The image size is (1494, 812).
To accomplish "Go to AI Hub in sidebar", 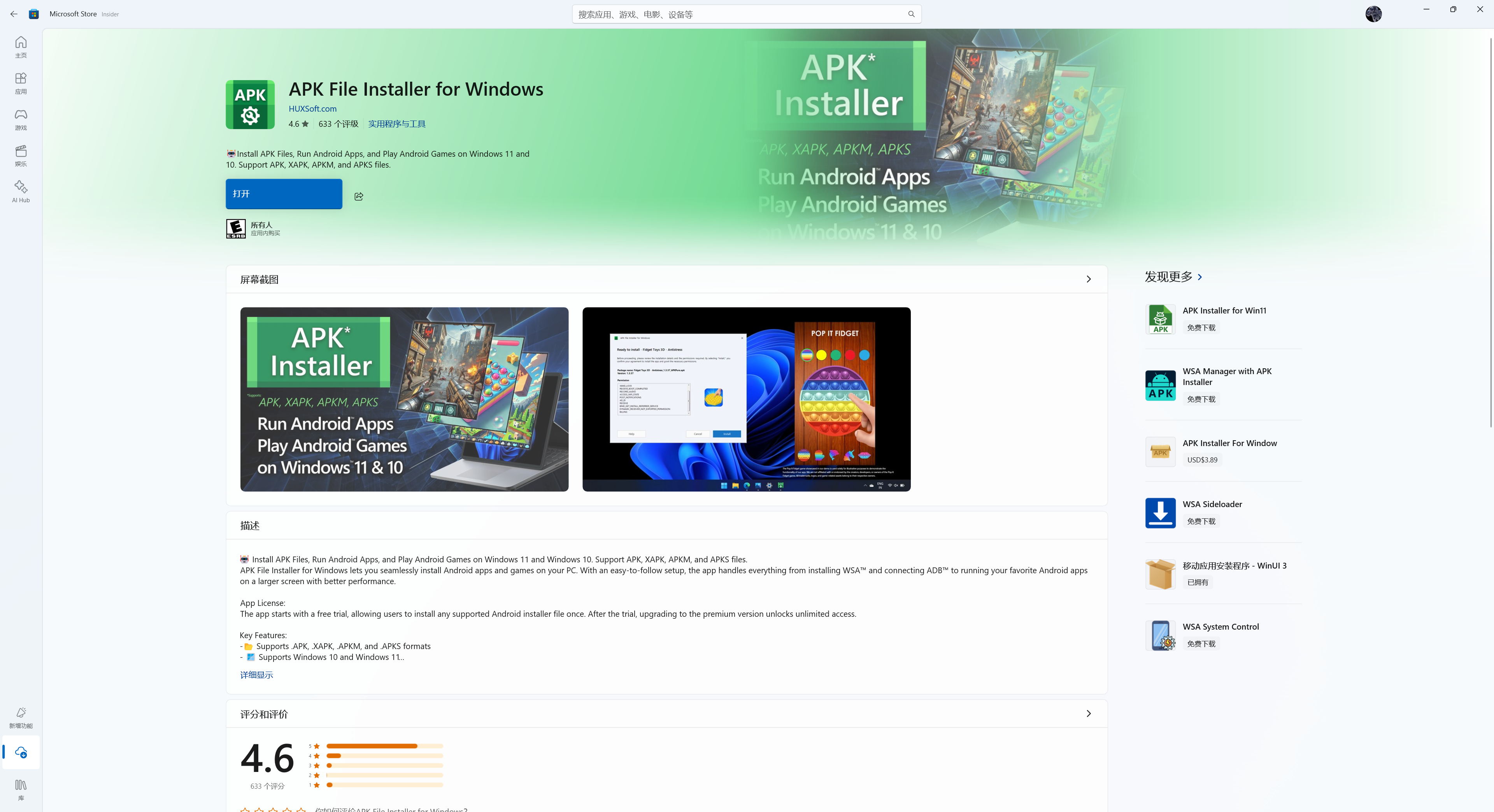I will (x=21, y=191).
